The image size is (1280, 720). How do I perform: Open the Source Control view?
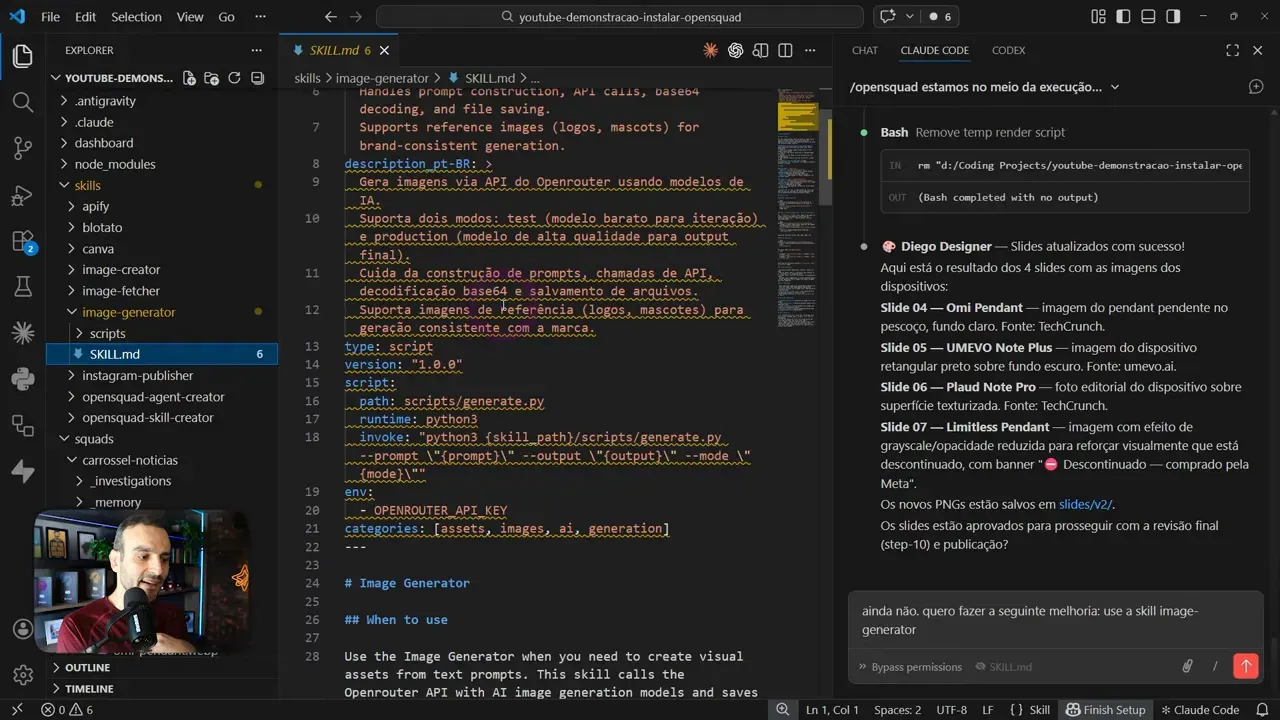pos(22,146)
